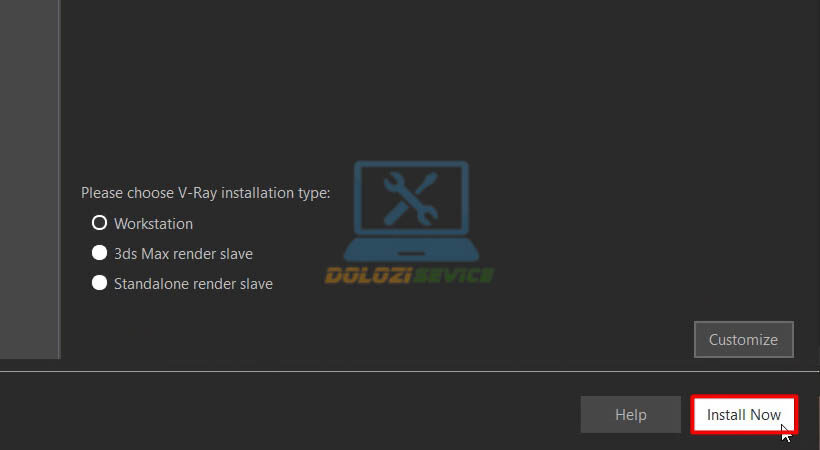The width and height of the screenshot is (820, 450).
Task: Click the grey left sidebar panel
Action: pos(29,179)
